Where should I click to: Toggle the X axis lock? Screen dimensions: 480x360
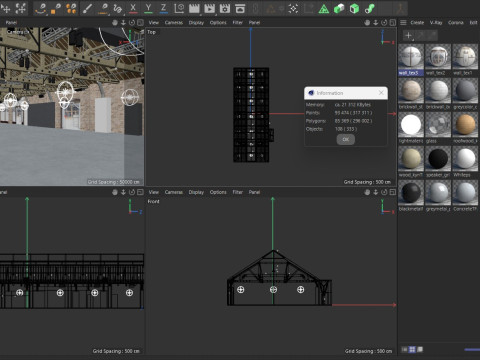(x=133, y=8)
